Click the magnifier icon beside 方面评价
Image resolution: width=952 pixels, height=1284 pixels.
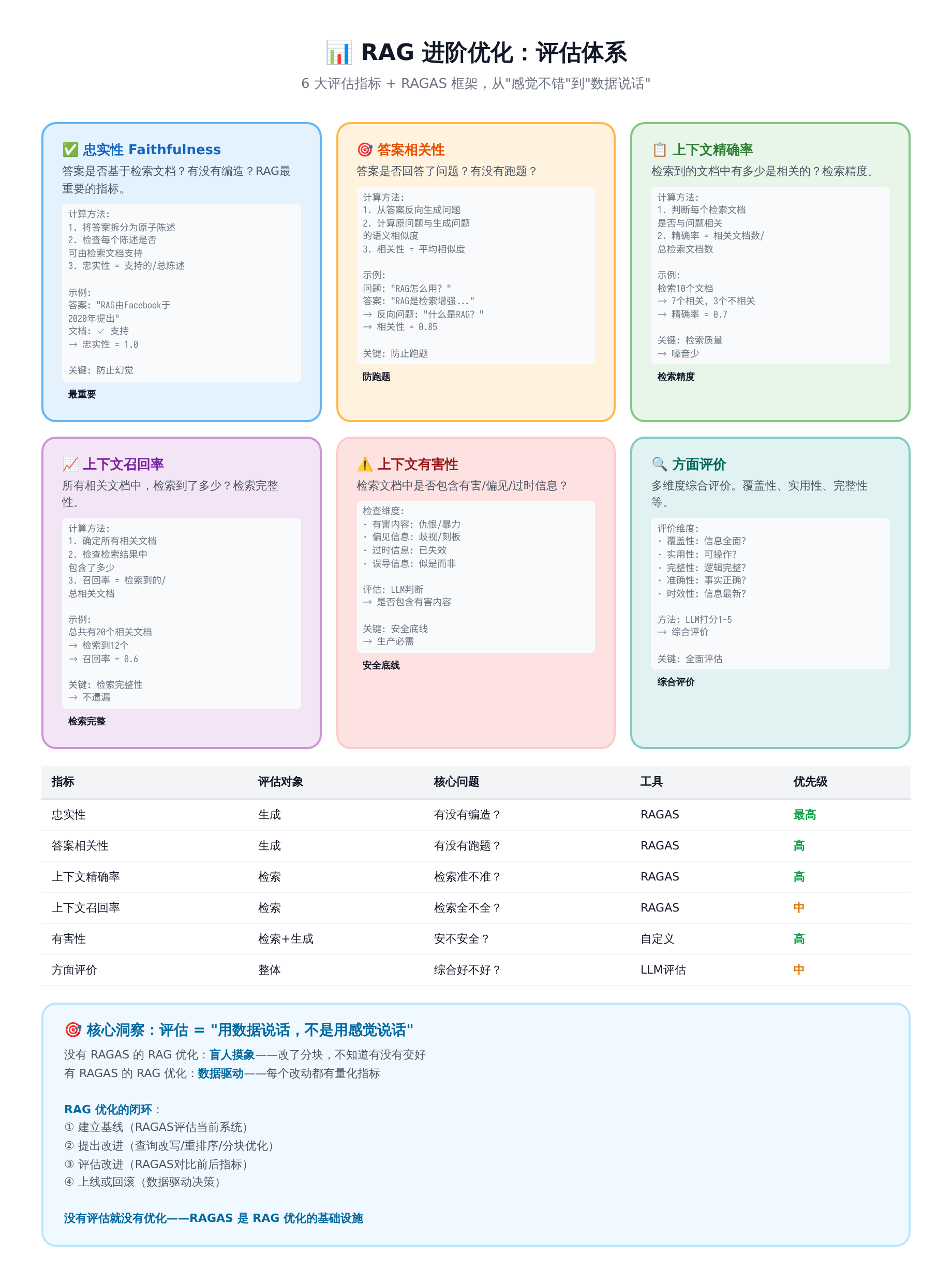(x=659, y=464)
